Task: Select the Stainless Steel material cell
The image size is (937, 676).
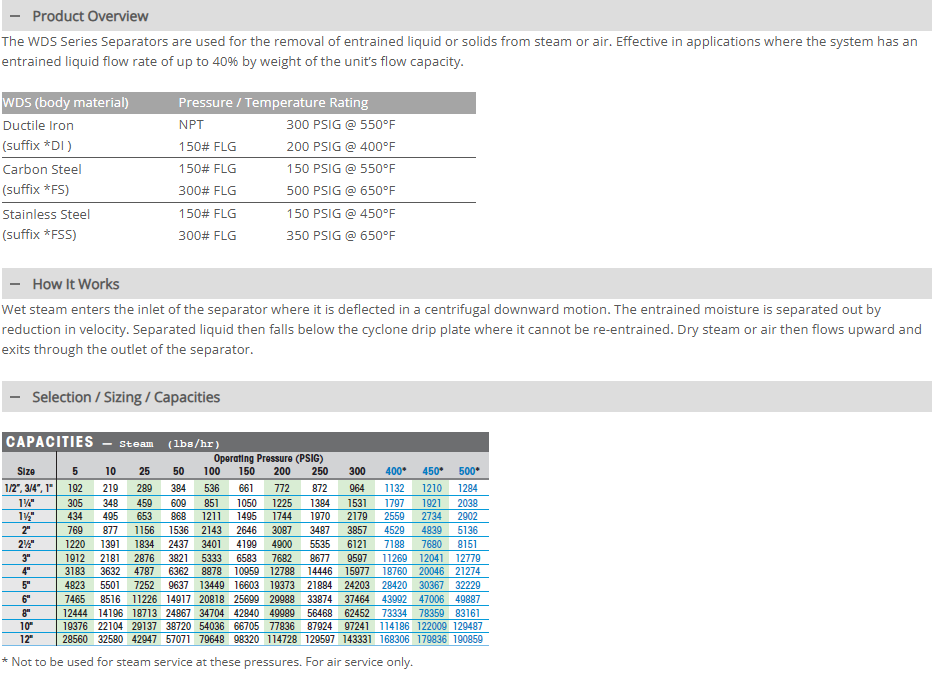Action: pyautogui.click(x=46, y=214)
